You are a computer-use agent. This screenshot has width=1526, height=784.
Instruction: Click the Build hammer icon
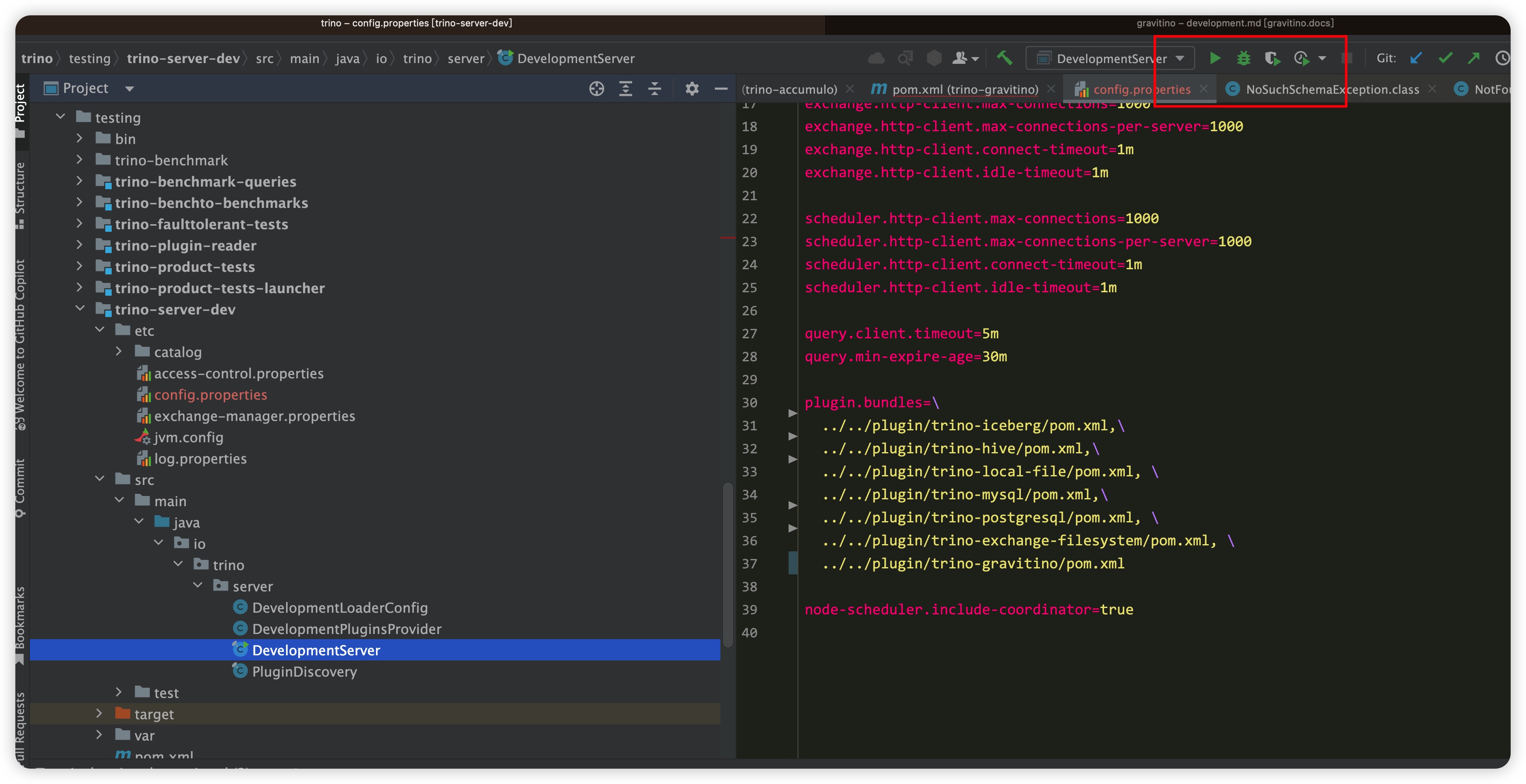pos(1004,58)
